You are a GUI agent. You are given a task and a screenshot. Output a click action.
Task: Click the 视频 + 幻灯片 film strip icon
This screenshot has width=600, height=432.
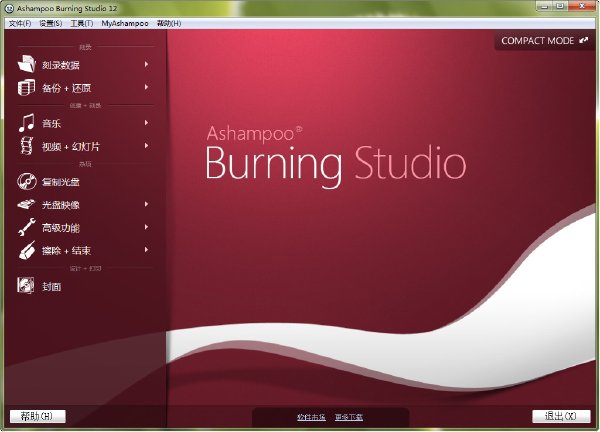tap(26, 146)
